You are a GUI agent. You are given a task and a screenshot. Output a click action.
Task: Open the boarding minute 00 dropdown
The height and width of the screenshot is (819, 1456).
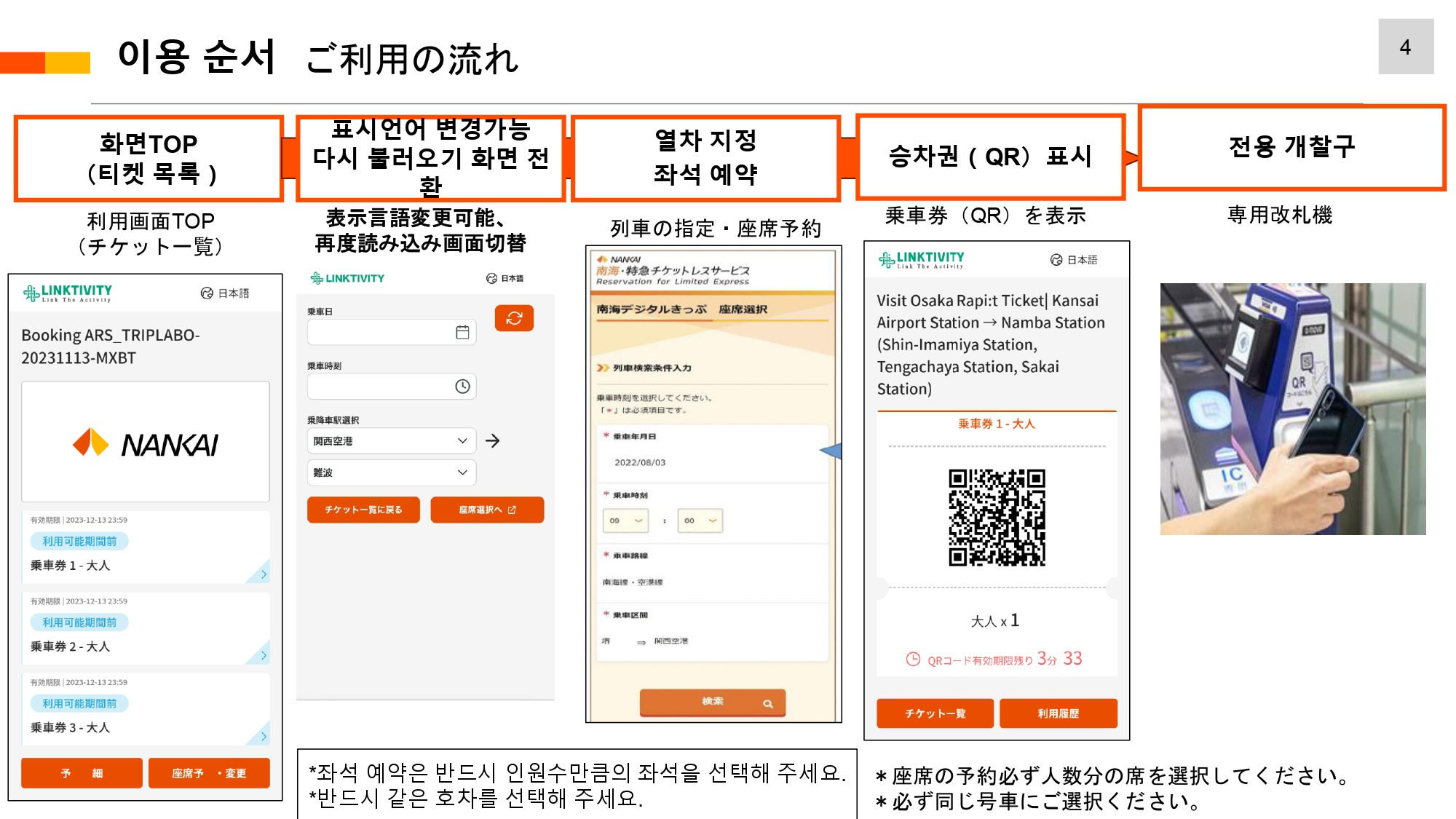(700, 521)
